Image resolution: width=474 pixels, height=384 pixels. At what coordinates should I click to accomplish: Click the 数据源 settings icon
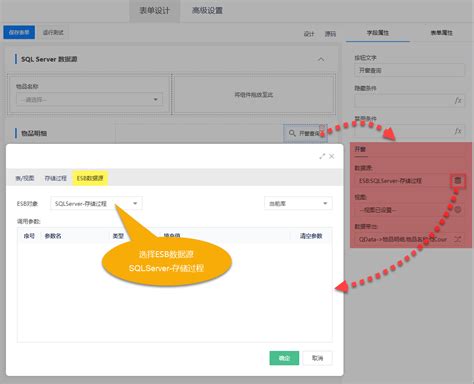point(458,180)
